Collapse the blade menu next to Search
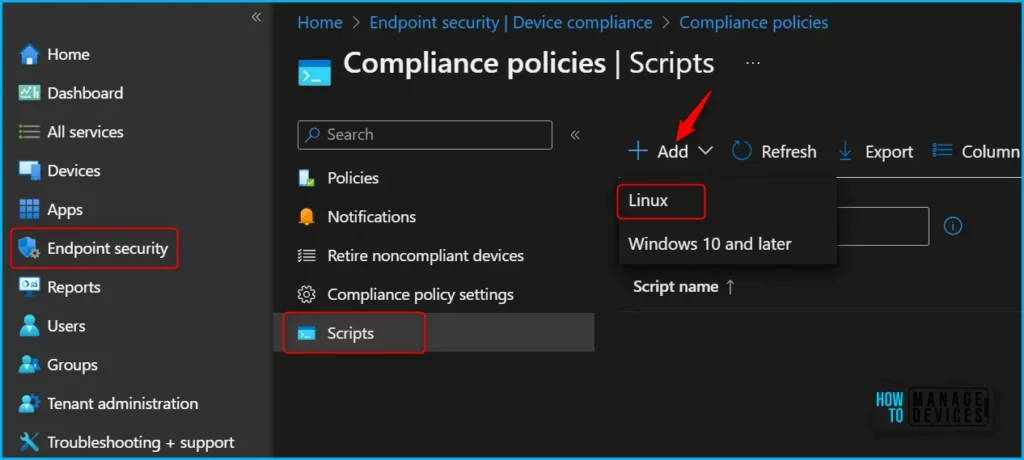The height and width of the screenshot is (460, 1024). pyautogui.click(x=575, y=135)
